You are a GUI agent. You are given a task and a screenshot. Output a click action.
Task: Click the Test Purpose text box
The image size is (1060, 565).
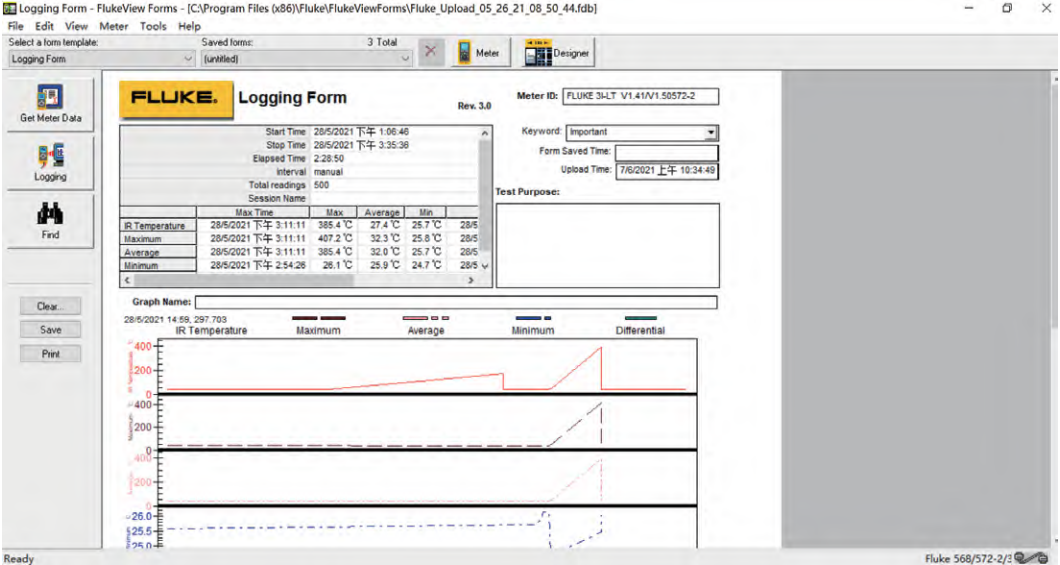click(x=608, y=246)
